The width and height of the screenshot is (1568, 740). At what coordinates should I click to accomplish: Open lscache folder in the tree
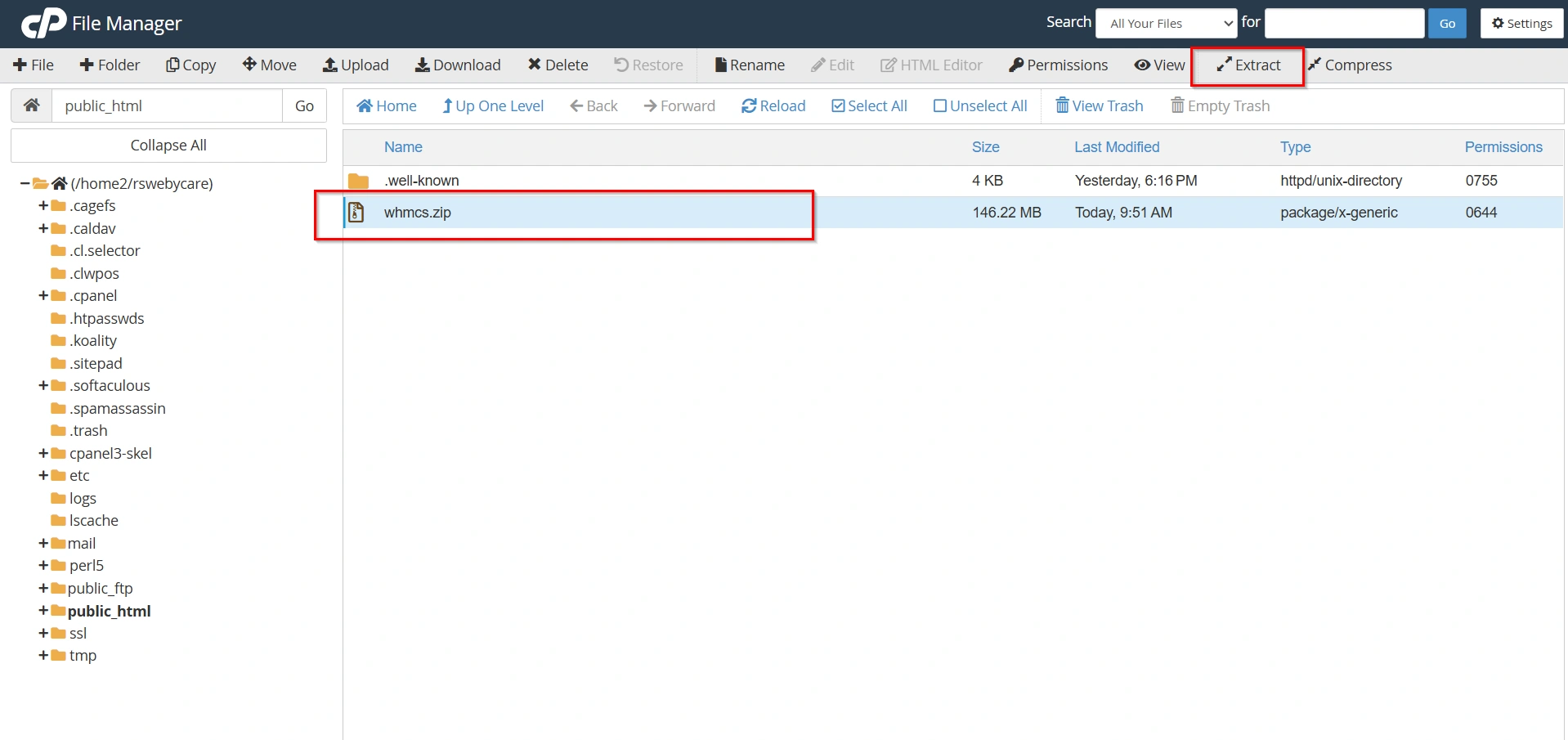(94, 520)
